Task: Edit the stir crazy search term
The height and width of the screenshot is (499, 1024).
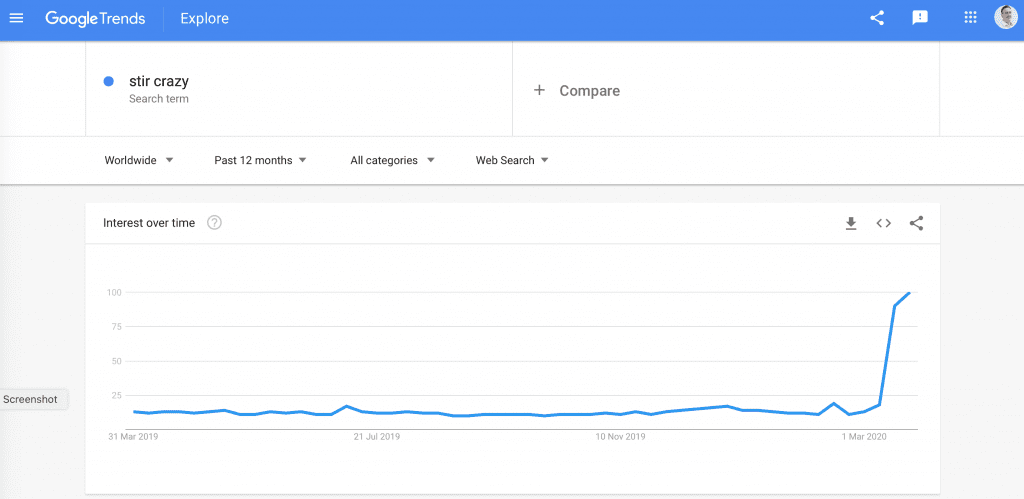Action: [159, 82]
